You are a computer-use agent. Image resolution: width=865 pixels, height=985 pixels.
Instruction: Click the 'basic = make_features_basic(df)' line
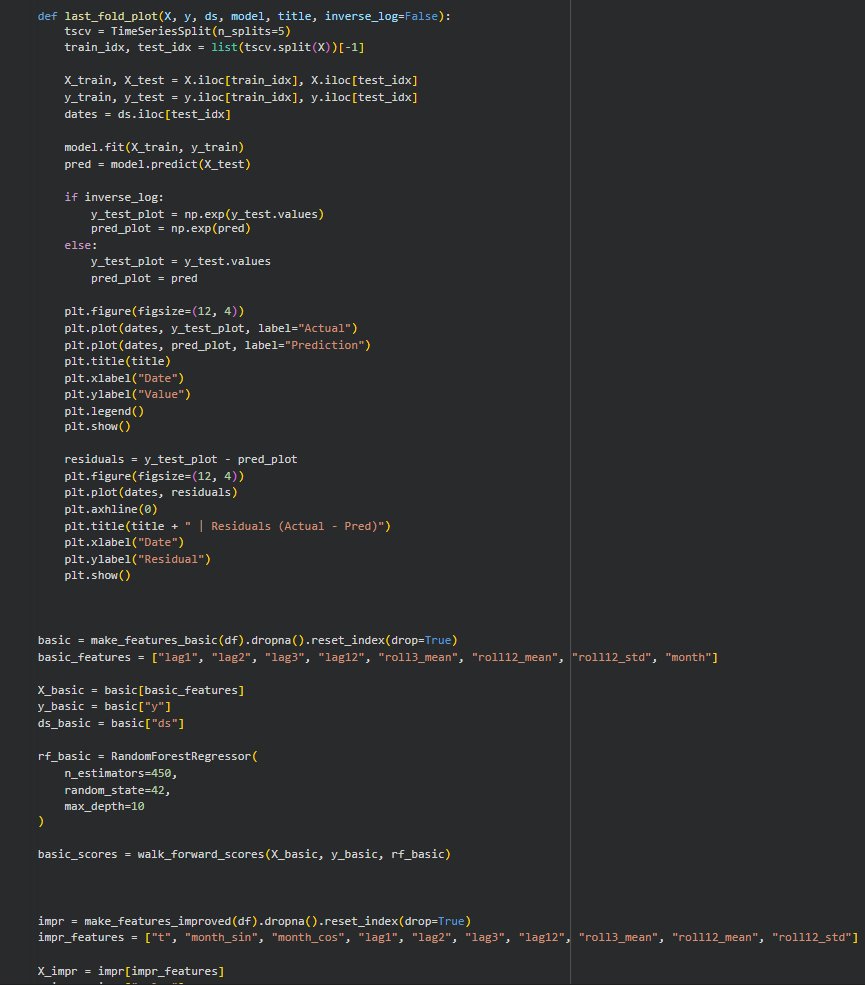[x=248, y=640]
